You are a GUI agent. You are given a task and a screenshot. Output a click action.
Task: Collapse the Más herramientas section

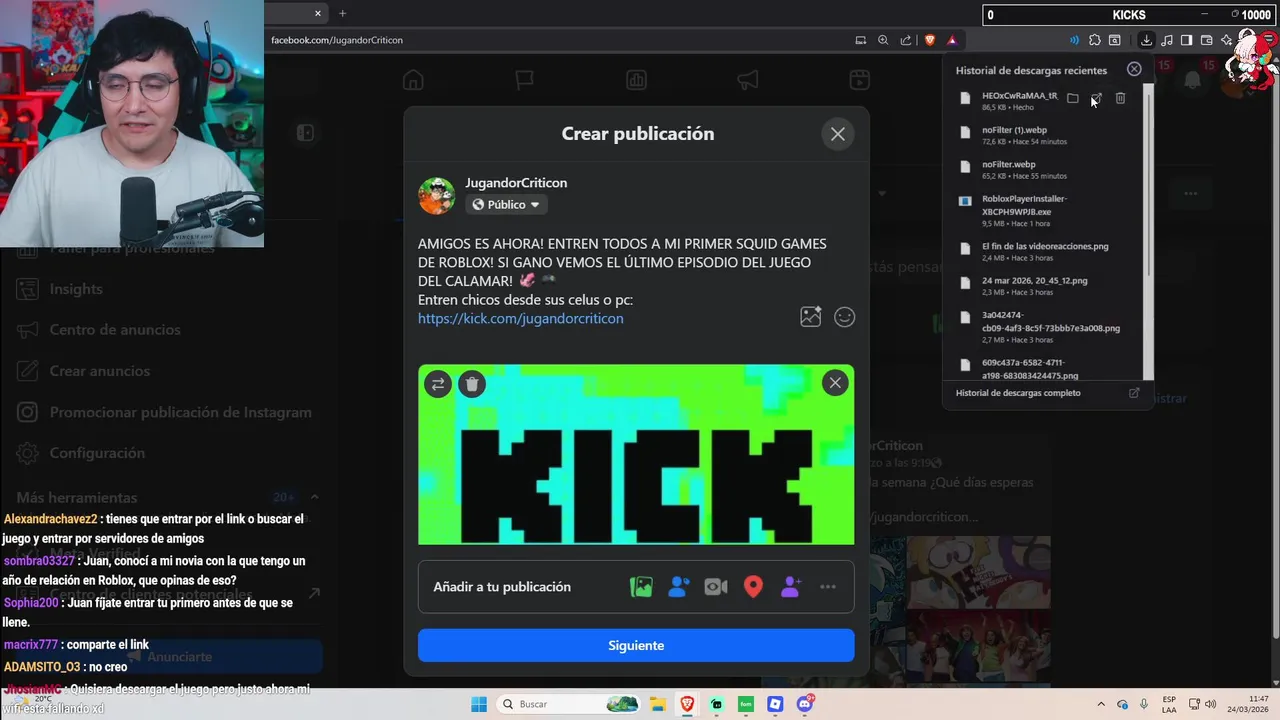(x=314, y=497)
